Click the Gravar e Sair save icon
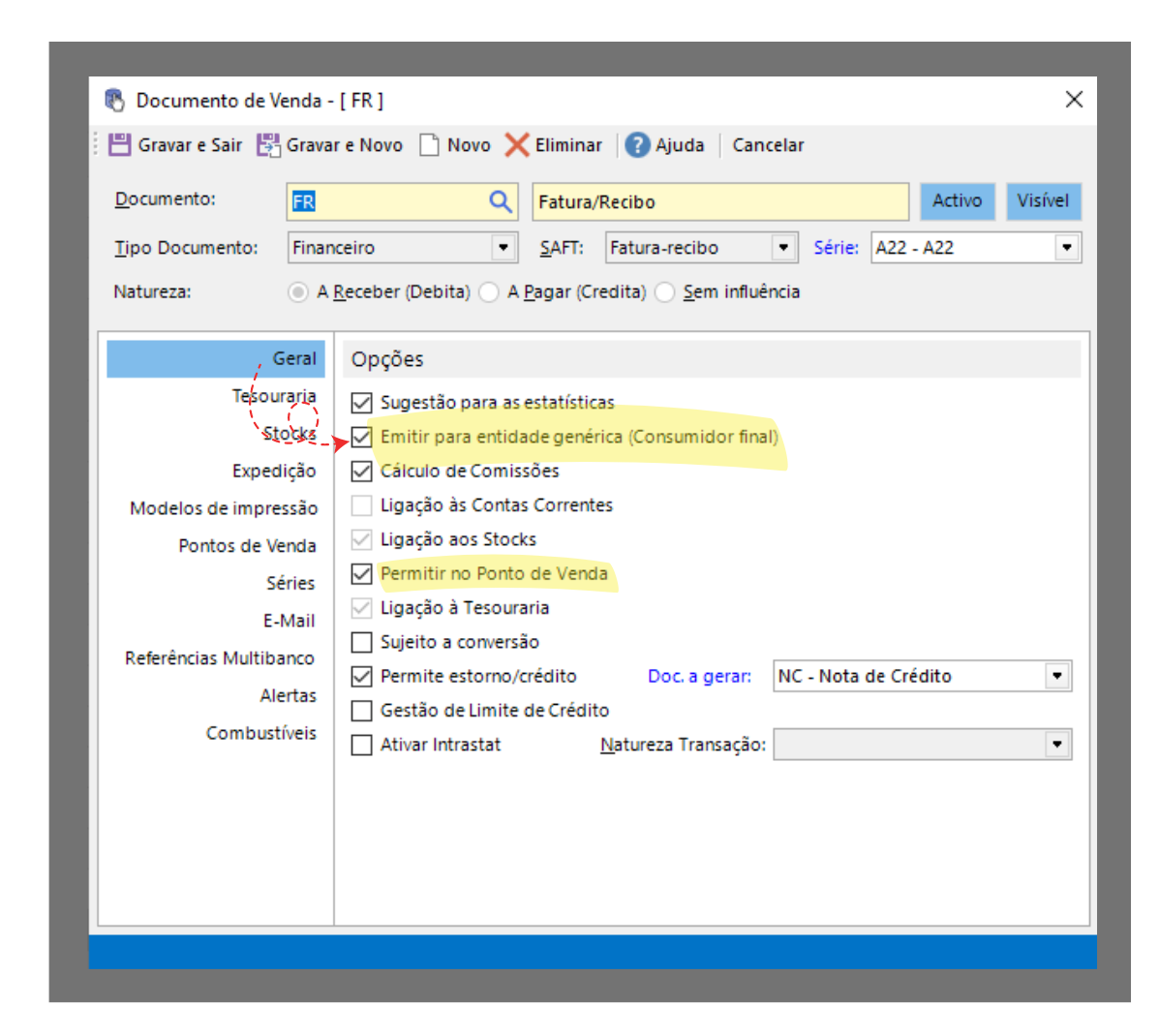 pos(119,145)
